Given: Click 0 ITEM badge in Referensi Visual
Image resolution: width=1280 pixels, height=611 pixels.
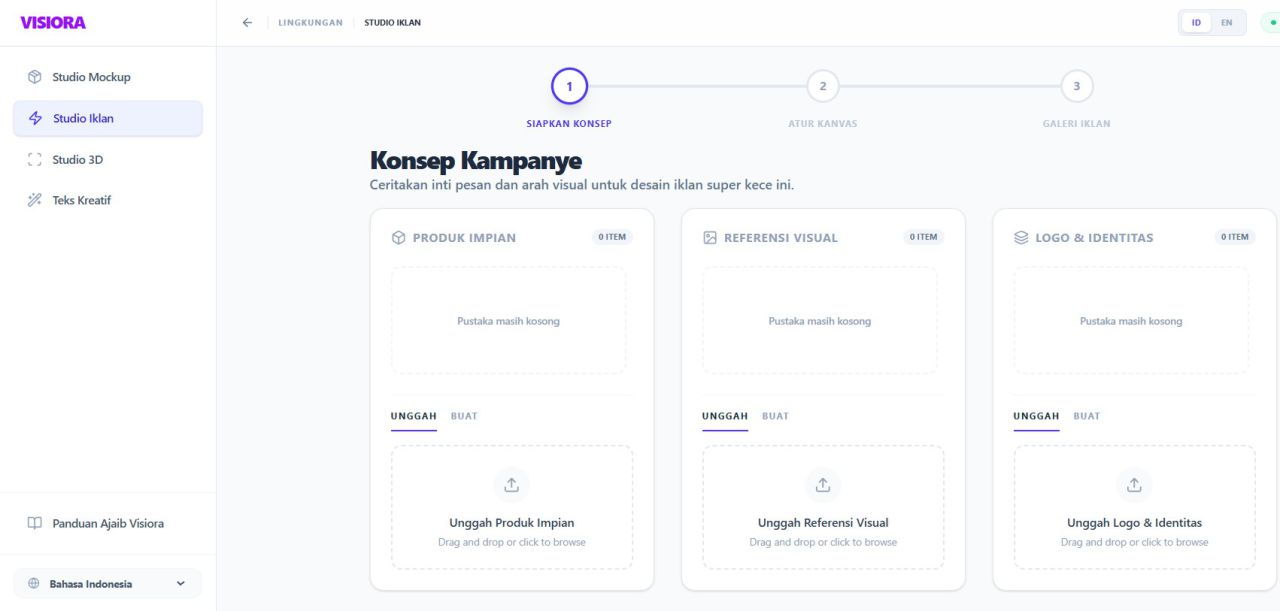Looking at the screenshot, I should pyautogui.click(x=923, y=237).
